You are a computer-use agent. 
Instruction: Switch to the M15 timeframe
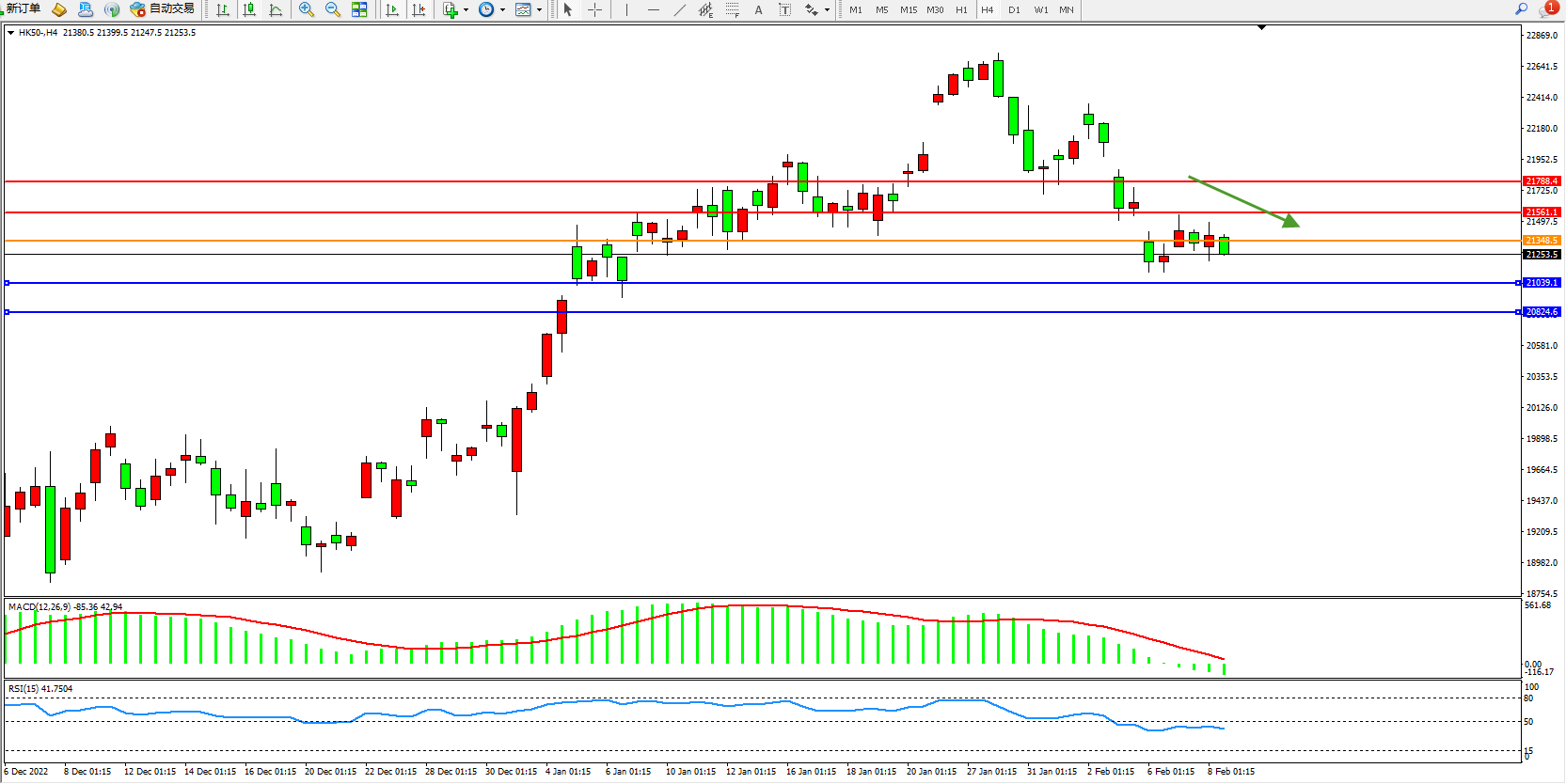tap(908, 9)
